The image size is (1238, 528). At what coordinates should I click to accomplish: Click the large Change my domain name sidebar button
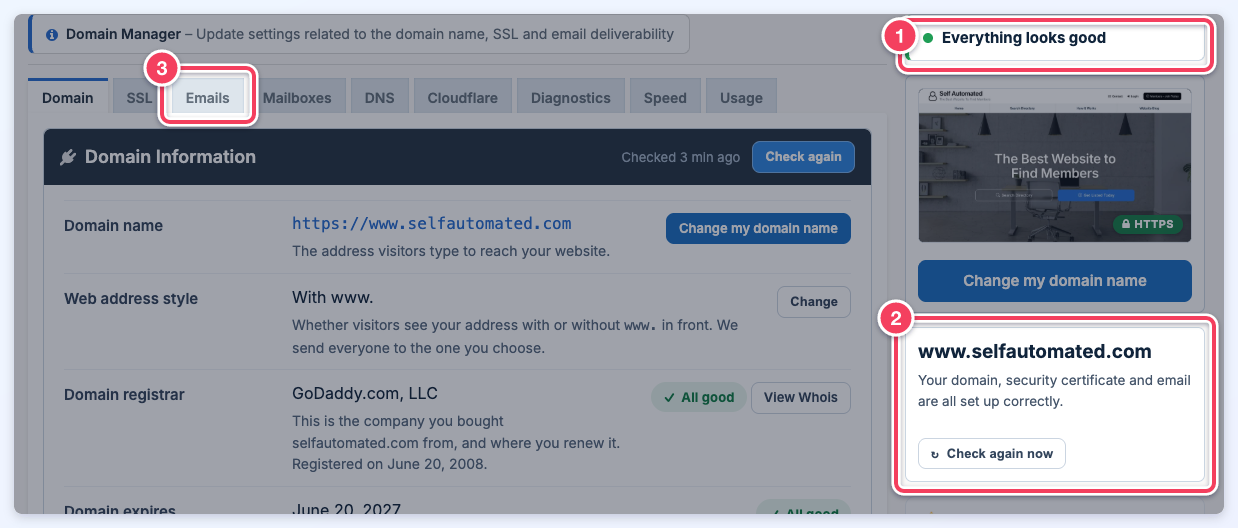[x=1055, y=281]
